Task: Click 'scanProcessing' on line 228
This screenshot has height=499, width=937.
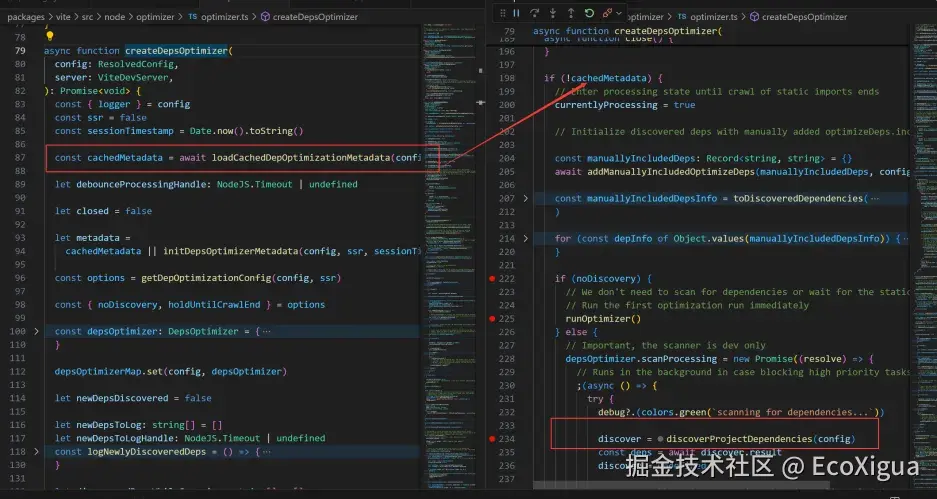Action: click(679, 359)
